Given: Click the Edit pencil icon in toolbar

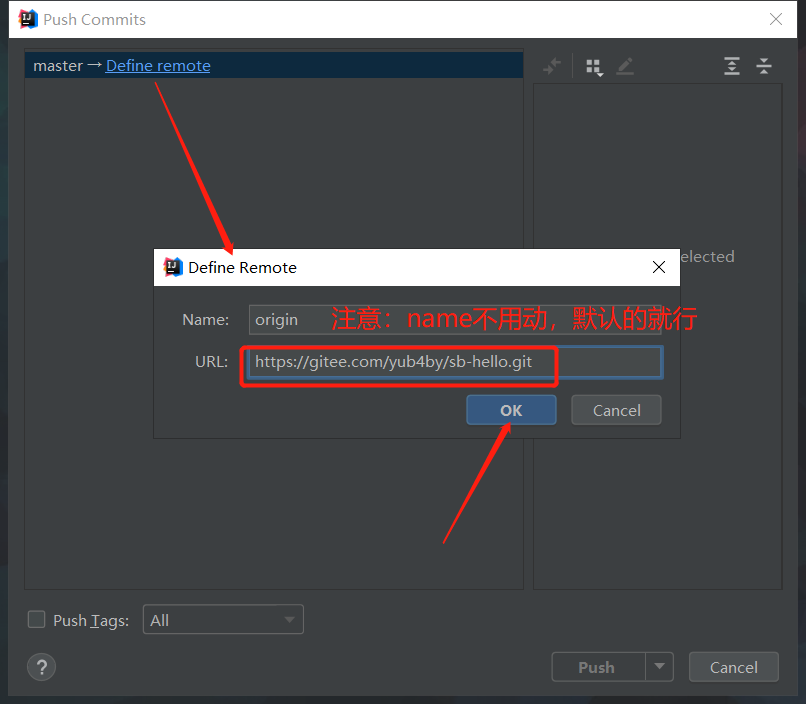Looking at the screenshot, I should (x=625, y=67).
